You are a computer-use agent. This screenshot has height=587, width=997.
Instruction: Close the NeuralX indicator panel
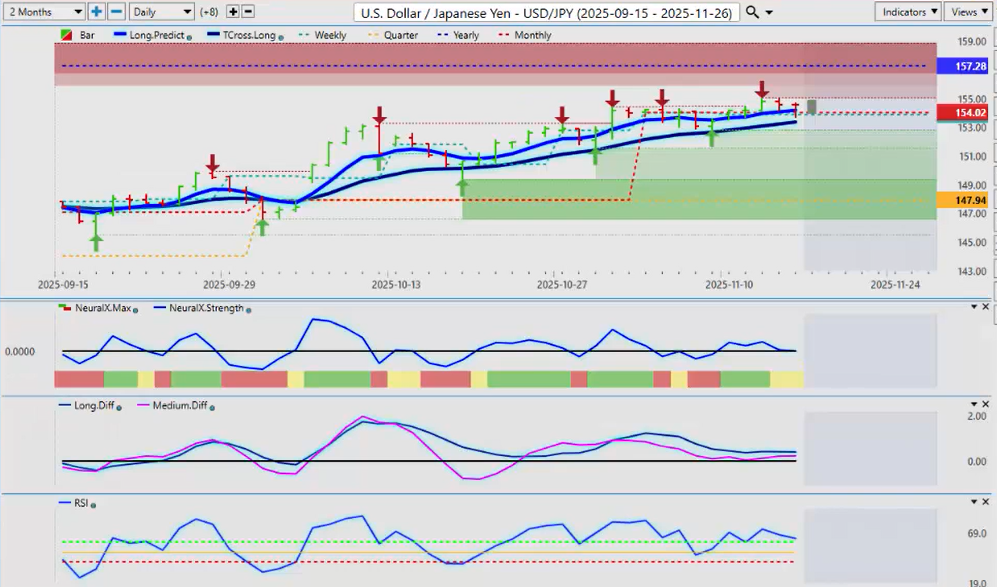(988, 306)
